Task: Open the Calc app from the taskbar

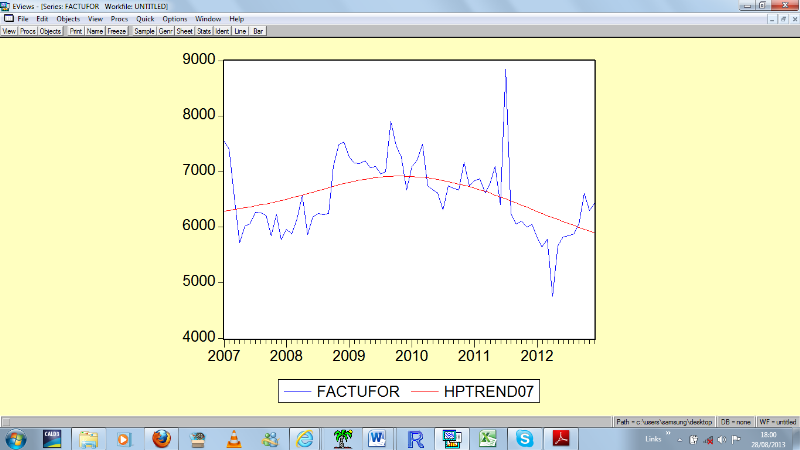Action: pyautogui.click(x=52, y=439)
